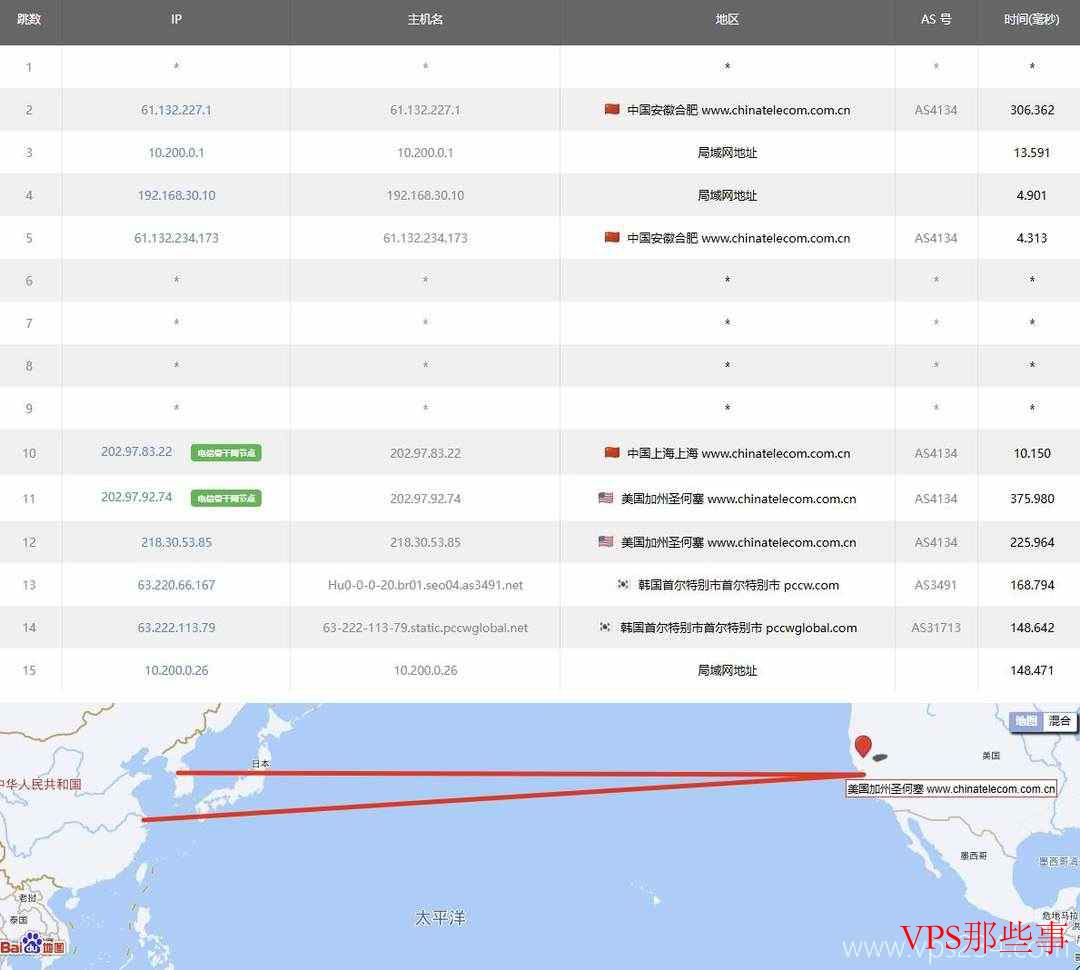Click AS3491 in hop 13 row
This screenshot has width=1080, height=970.
936,585
